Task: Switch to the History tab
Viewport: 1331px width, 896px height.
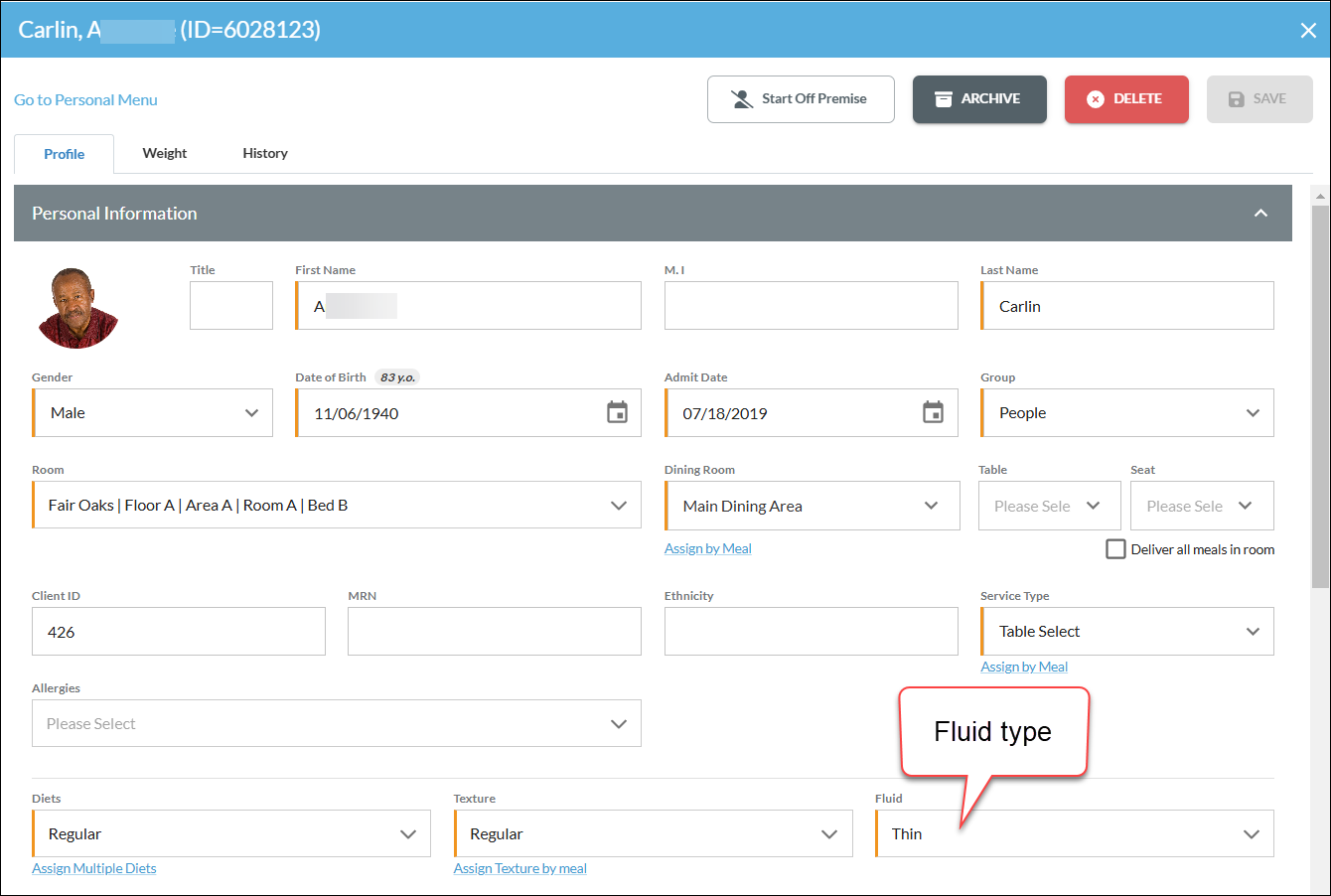Action: point(265,153)
